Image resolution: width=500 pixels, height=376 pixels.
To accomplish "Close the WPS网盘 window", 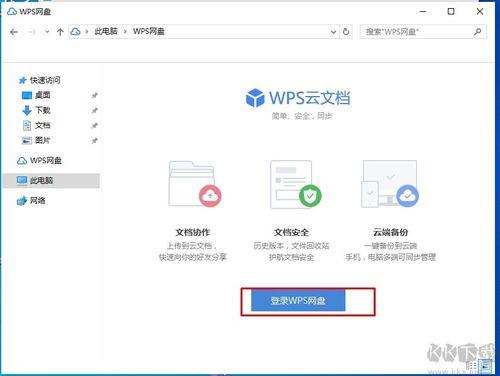I will [x=480, y=12].
